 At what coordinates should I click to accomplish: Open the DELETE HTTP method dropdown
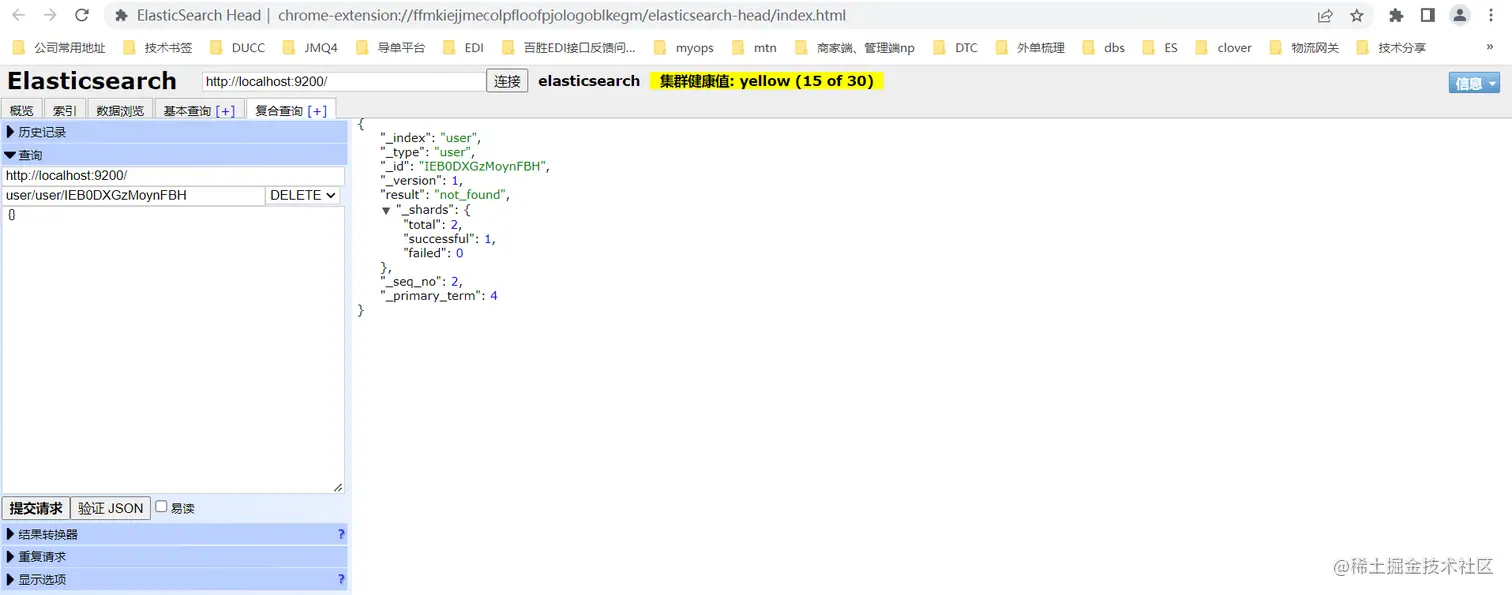pyautogui.click(x=303, y=195)
